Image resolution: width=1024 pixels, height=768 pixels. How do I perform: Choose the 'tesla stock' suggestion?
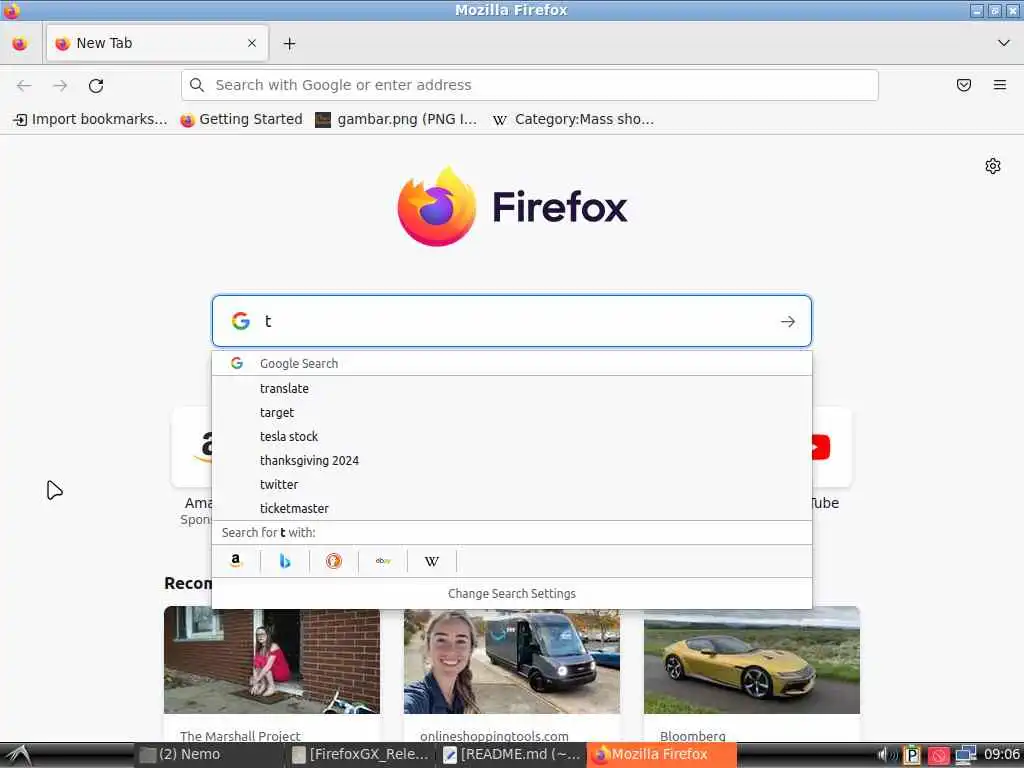coord(512,436)
